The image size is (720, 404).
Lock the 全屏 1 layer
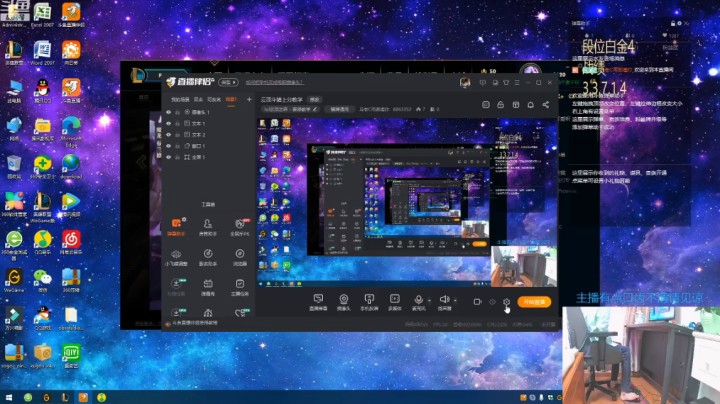coord(177,157)
